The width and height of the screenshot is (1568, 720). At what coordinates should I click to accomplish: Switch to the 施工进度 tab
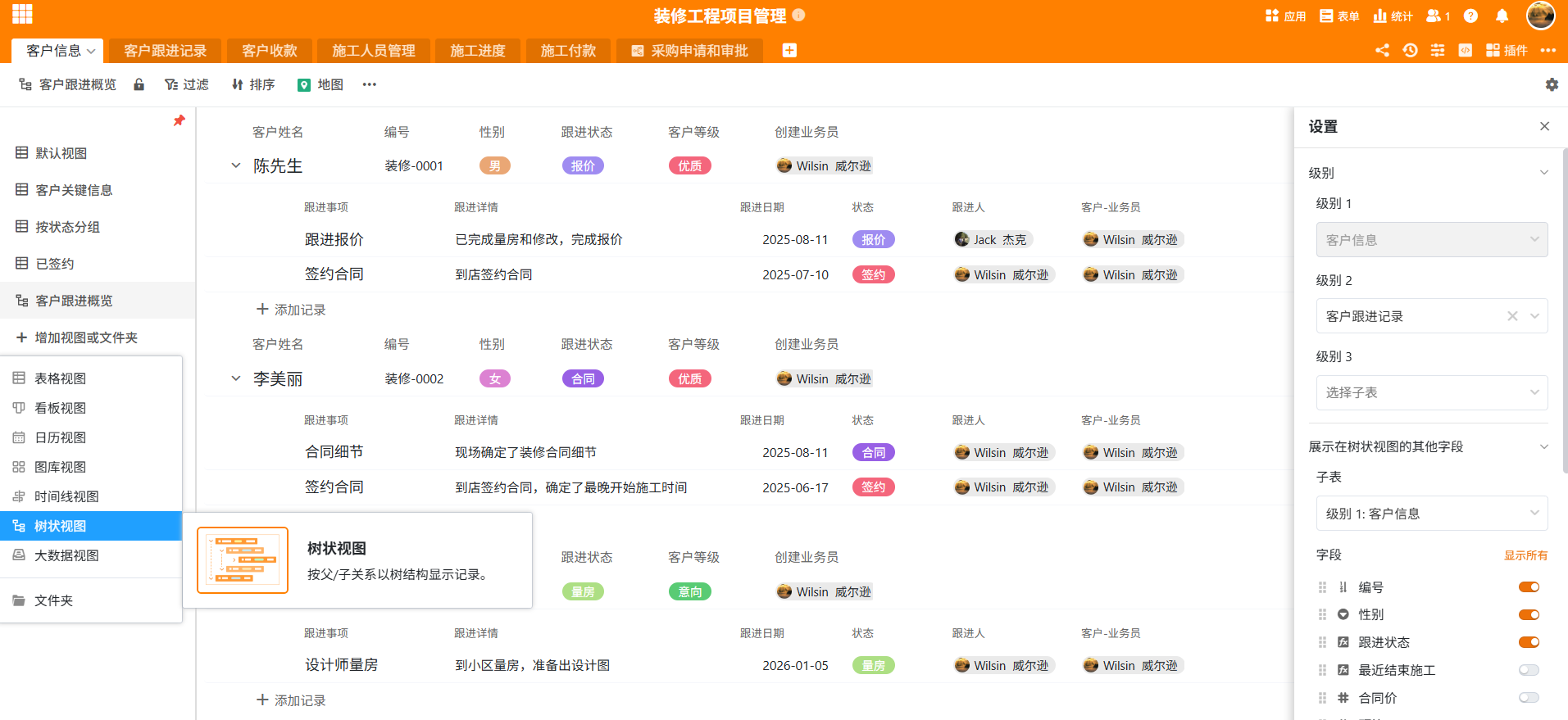[x=477, y=51]
